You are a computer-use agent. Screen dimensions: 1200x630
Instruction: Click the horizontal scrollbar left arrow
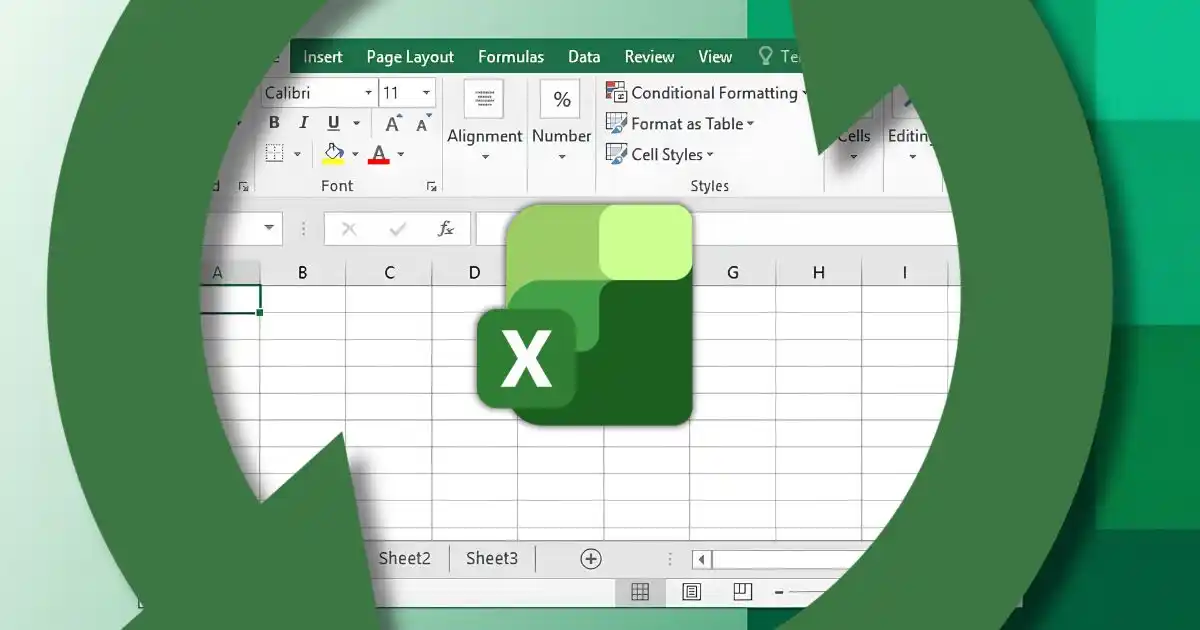702,559
